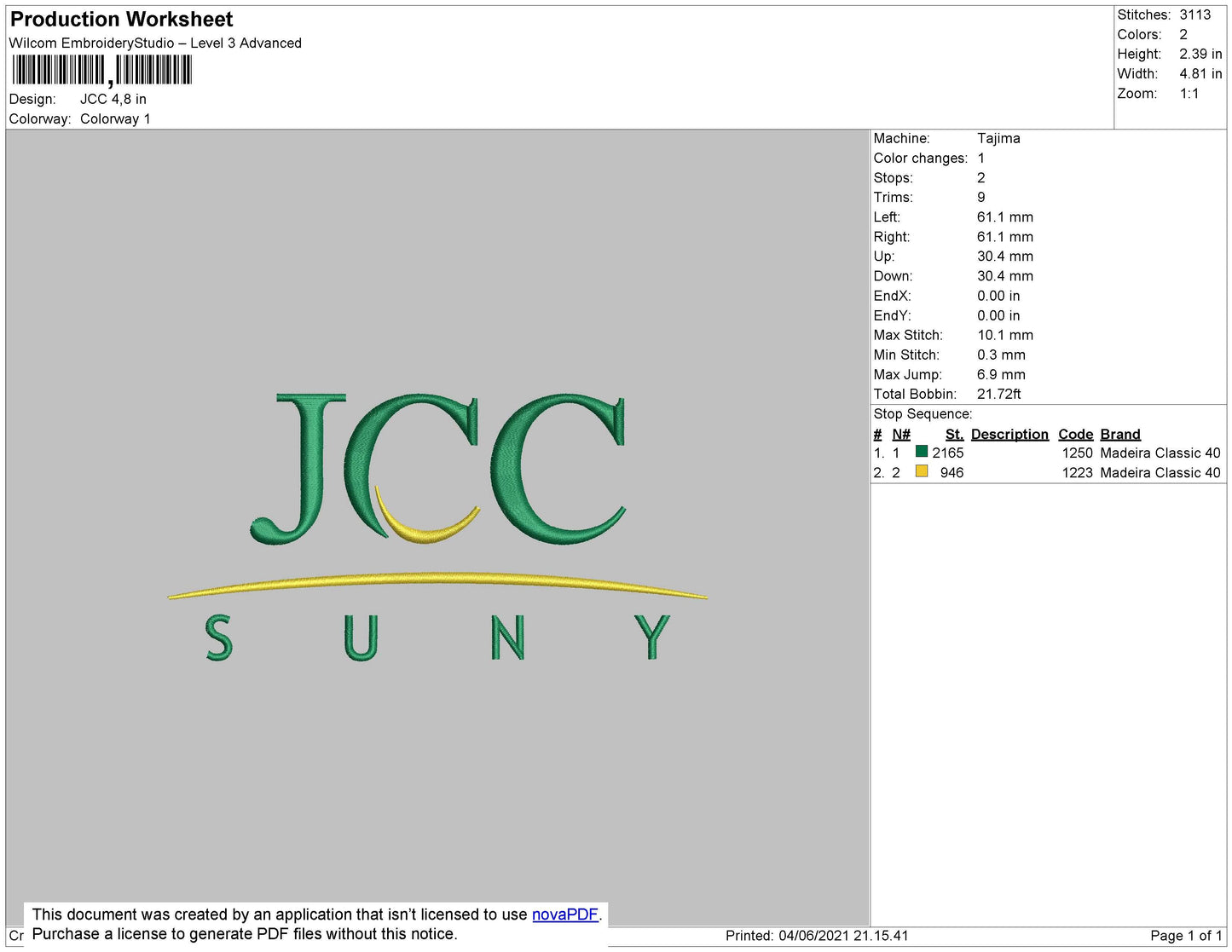Click stitch count 2165 in stop row 1
Image resolution: width=1232 pixels, height=952 pixels.
click(948, 453)
